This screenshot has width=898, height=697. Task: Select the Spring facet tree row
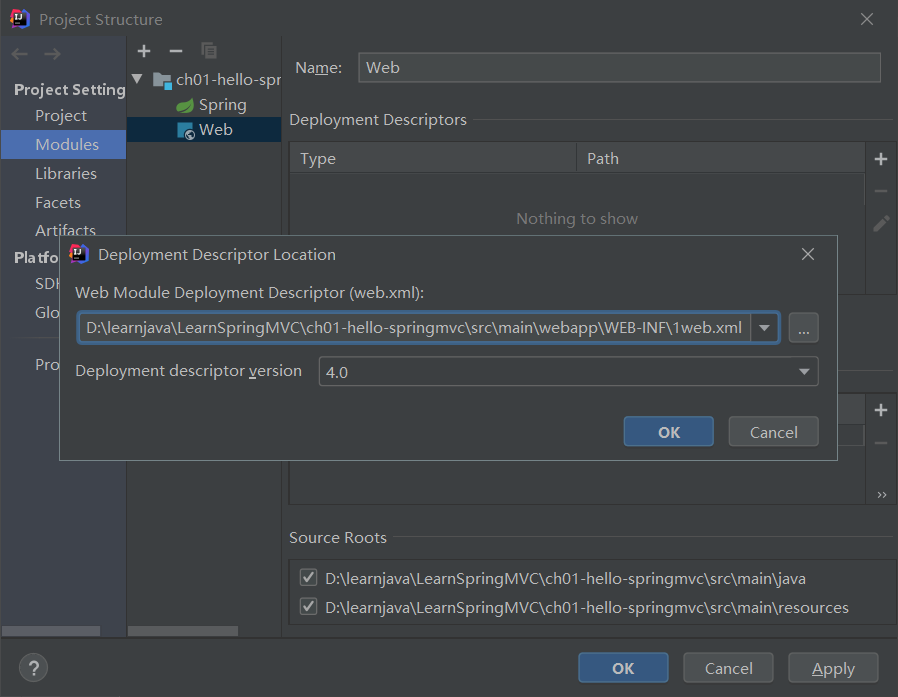coord(204,105)
